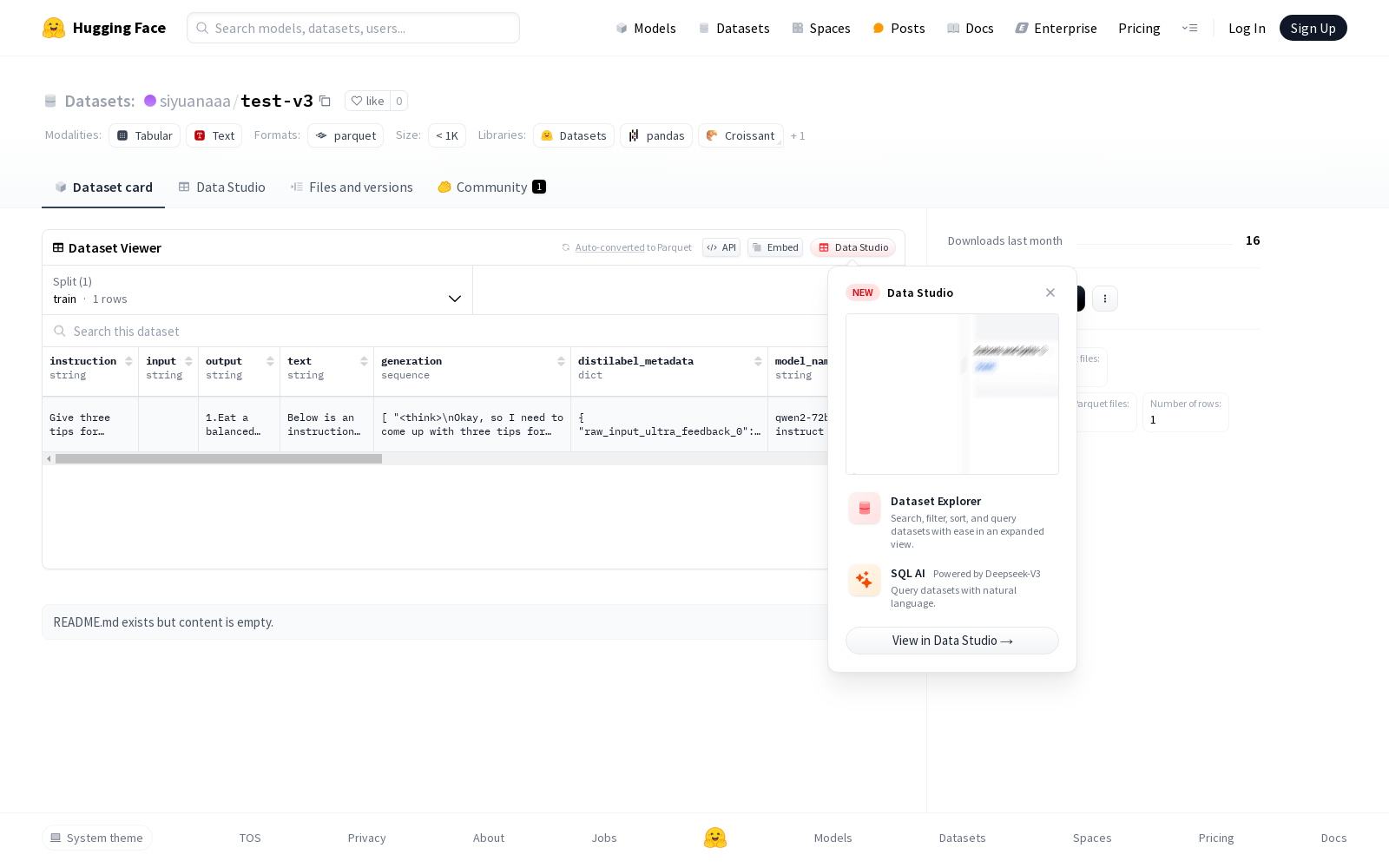Open the API button in Dataset Viewer

[x=721, y=247]
